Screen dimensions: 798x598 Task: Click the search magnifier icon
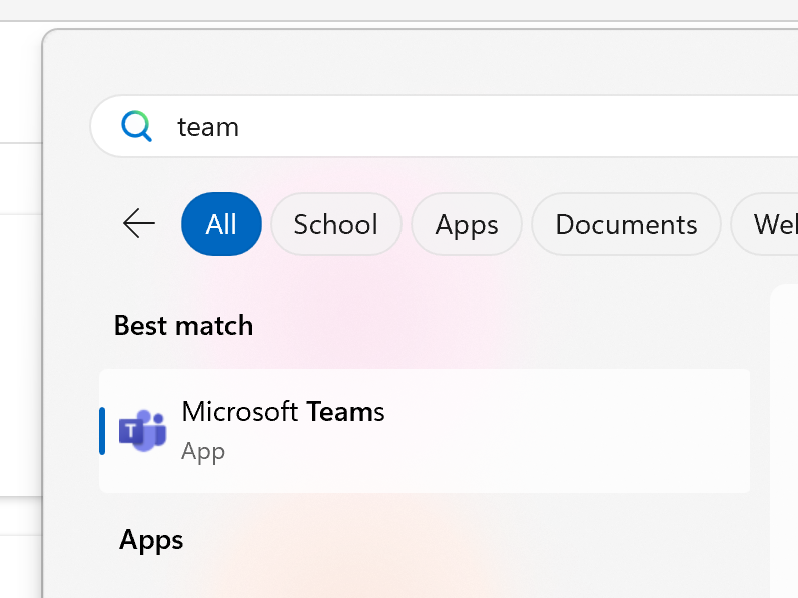136,126
